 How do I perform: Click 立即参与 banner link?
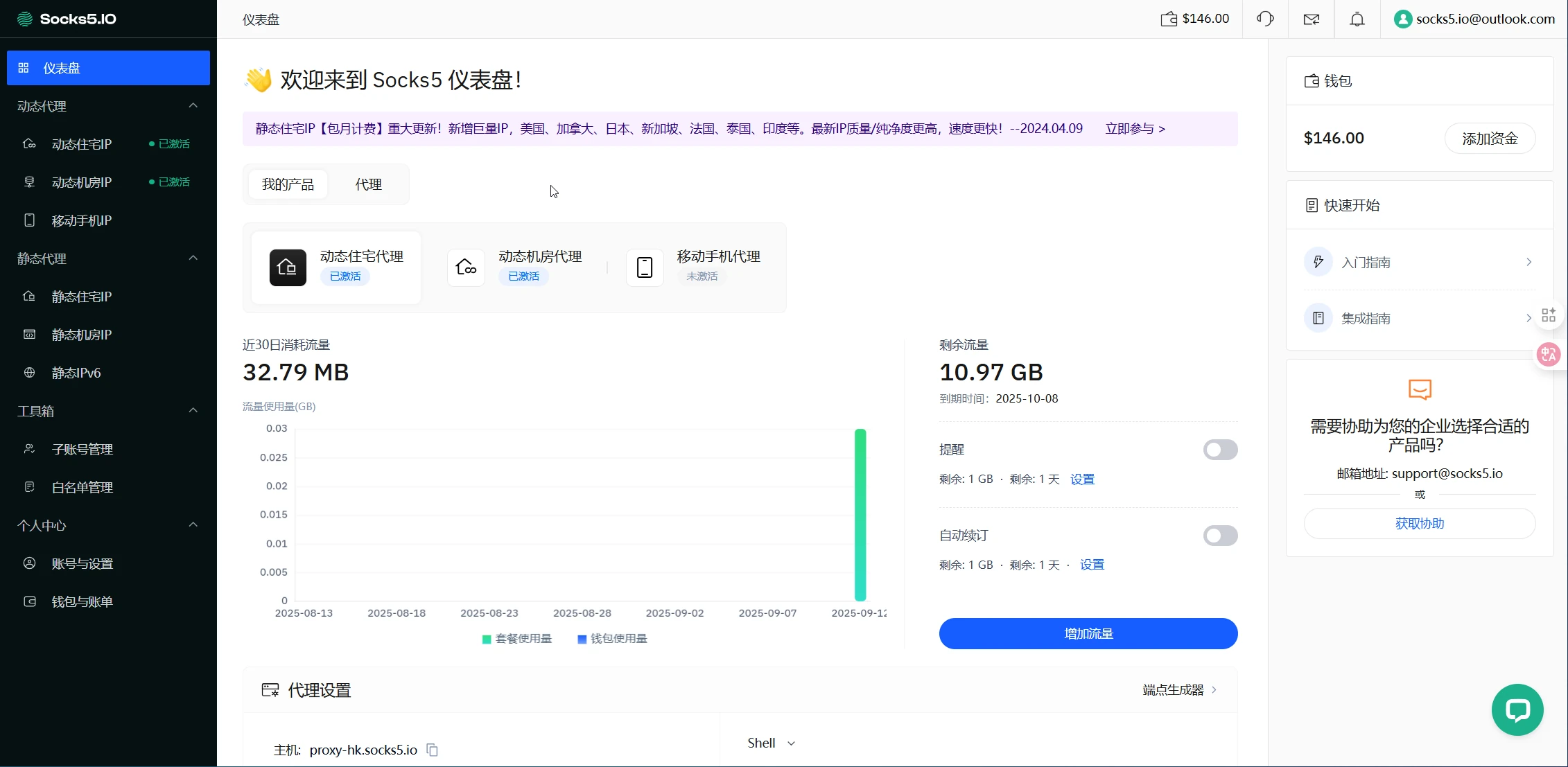[x=1135, y=129]
